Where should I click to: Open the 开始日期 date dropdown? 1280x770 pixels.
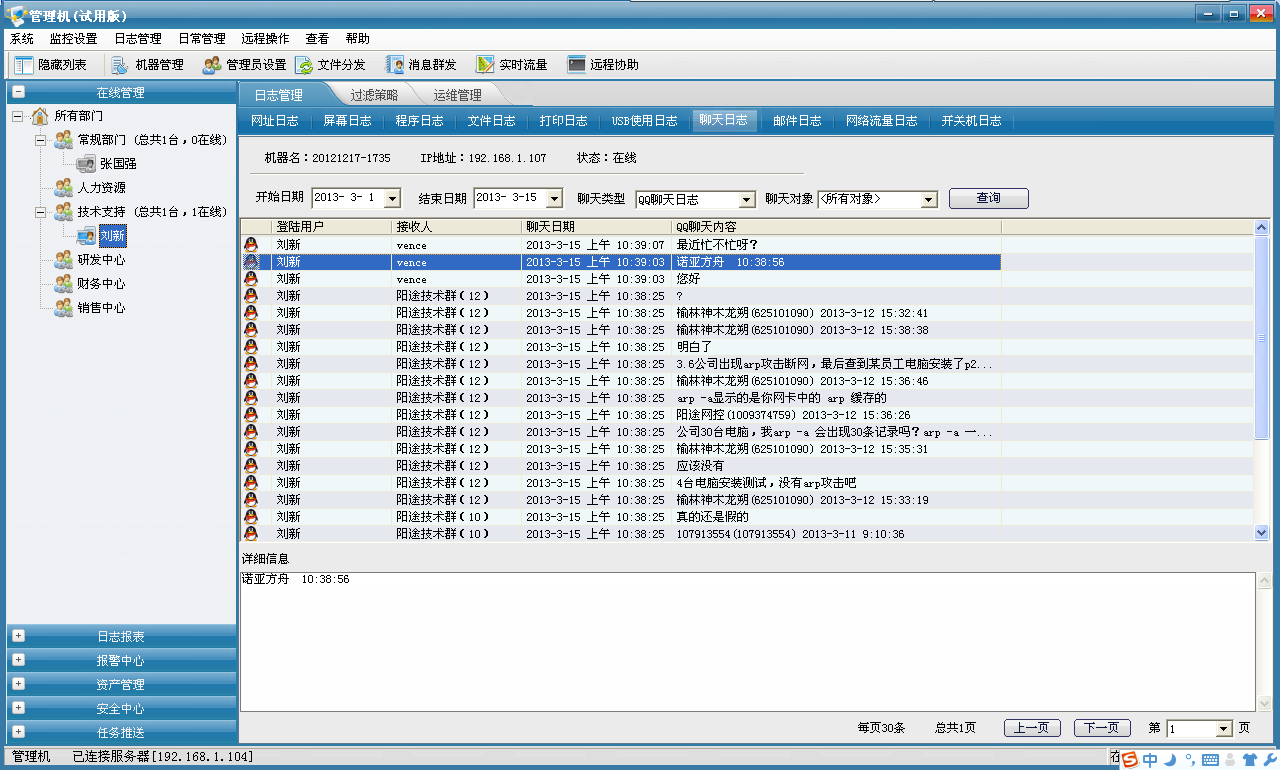[x=392, y=199]
